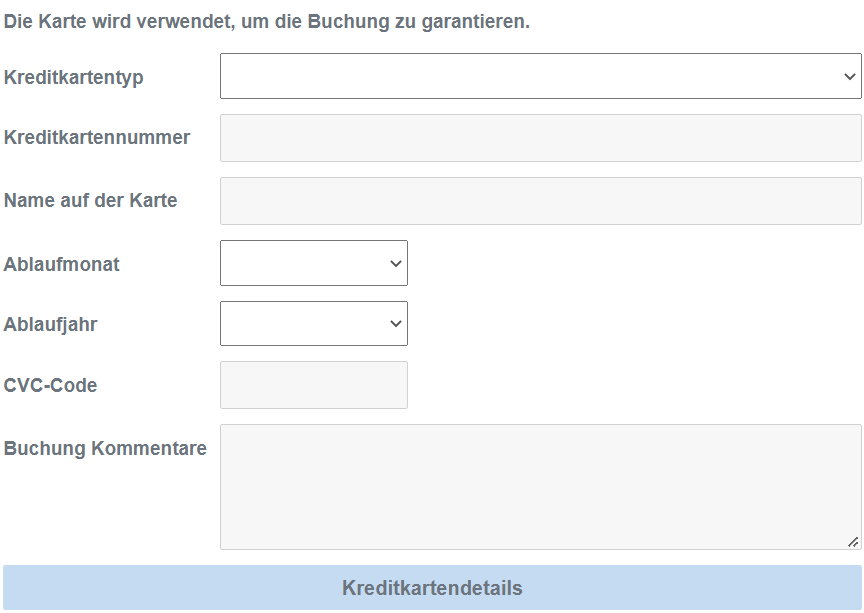Open the Ablaufjahr dropdown list
Image resolution: width=864 pixels, height=613 pixels.
[x=313, y=323]
